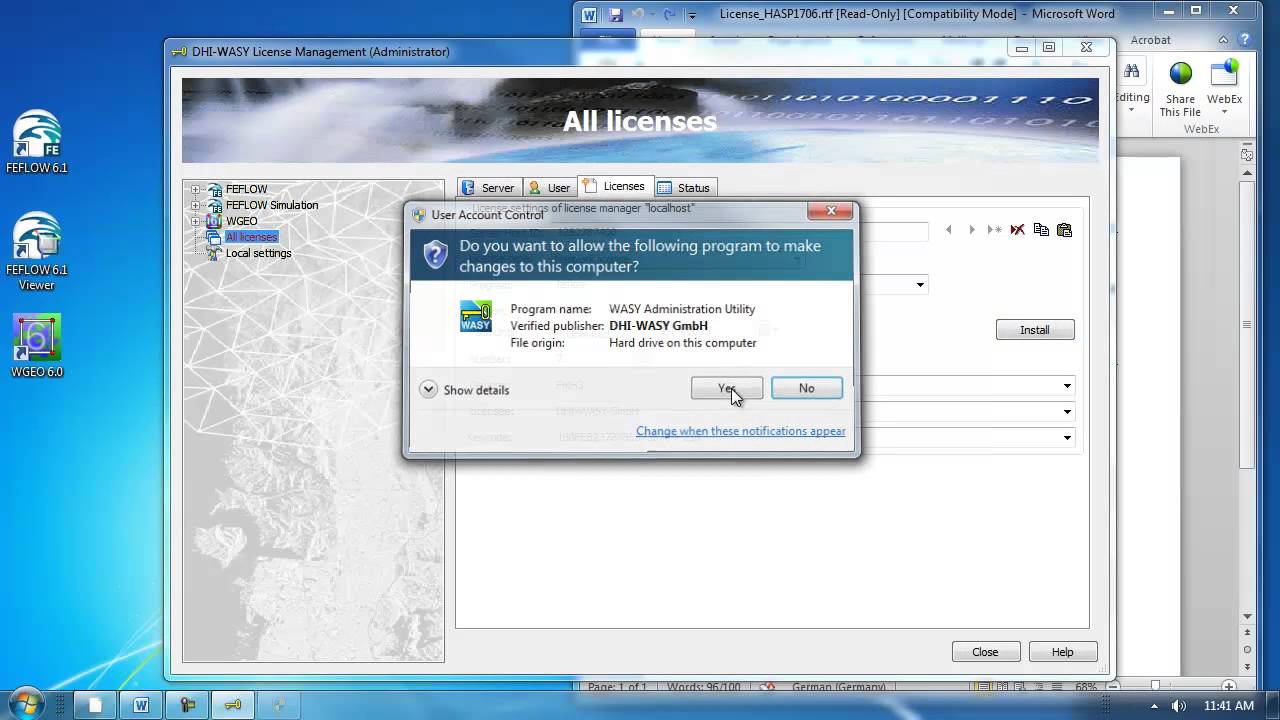Screen dimensions: 1280x720
Task: Click No in User Account Control dialog
Action: (x=807, y=388)
